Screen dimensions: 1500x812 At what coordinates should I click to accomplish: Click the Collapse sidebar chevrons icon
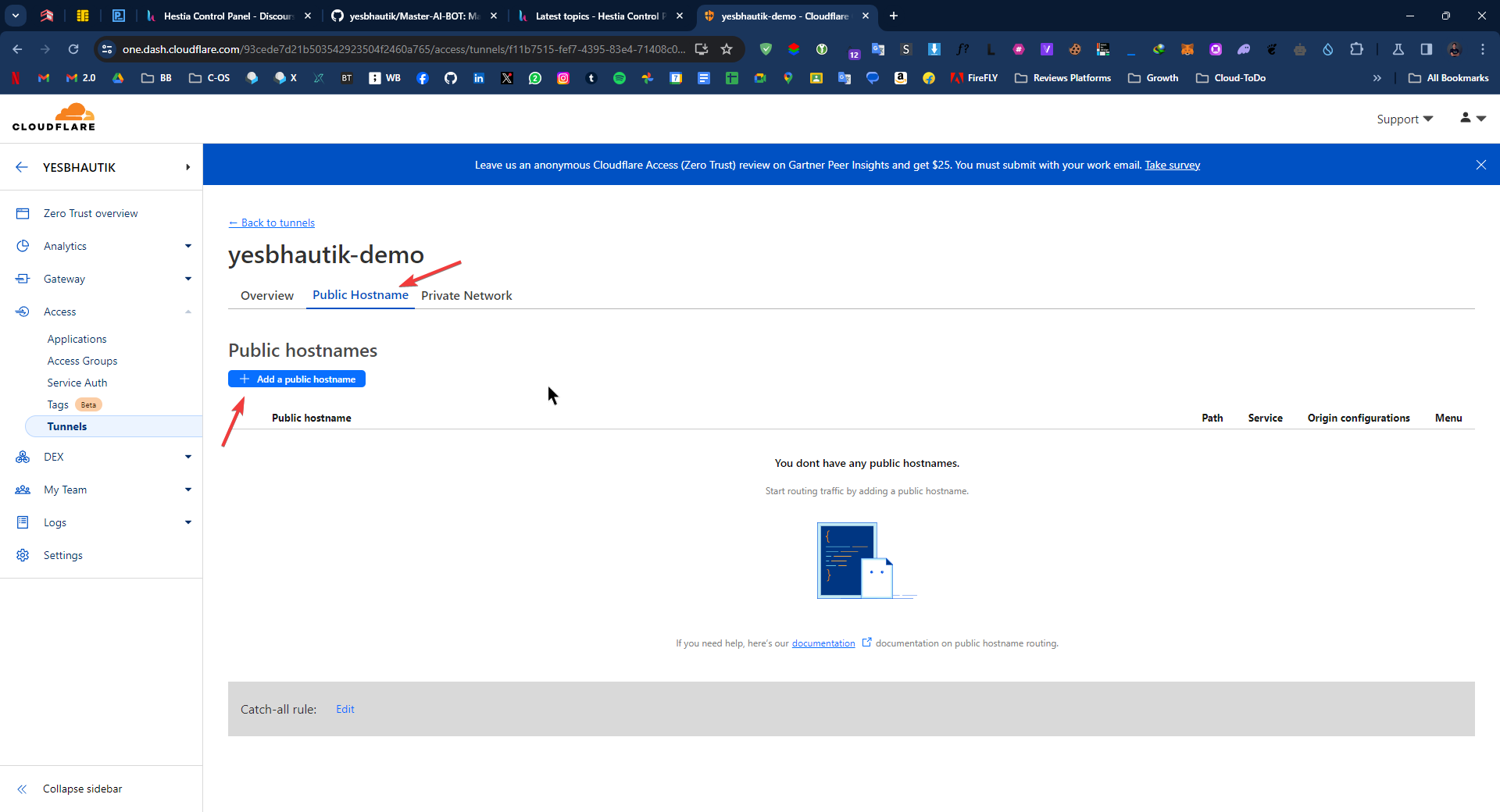[x=22, y=789]
